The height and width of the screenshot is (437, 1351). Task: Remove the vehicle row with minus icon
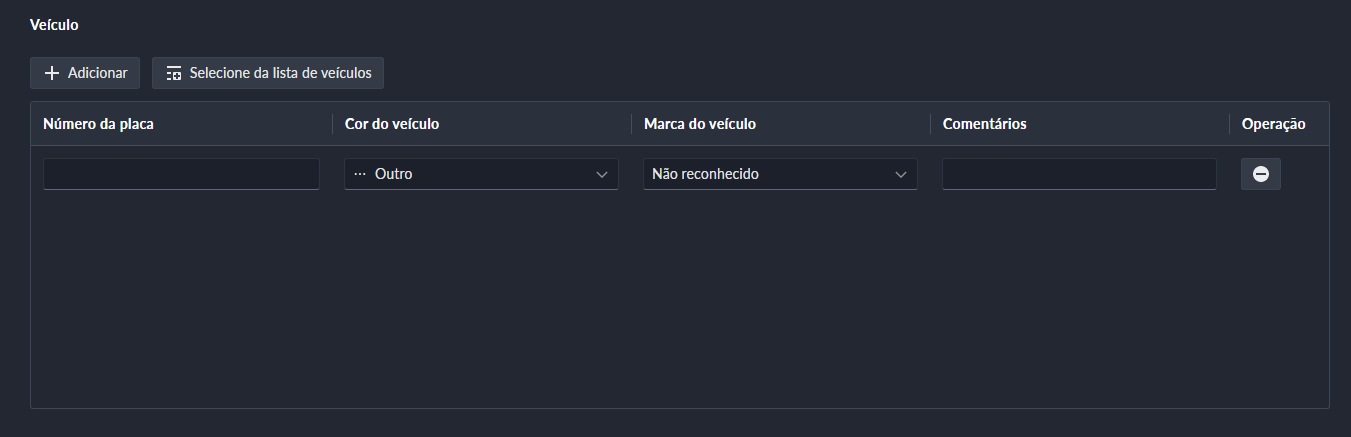pos(1261,174)
